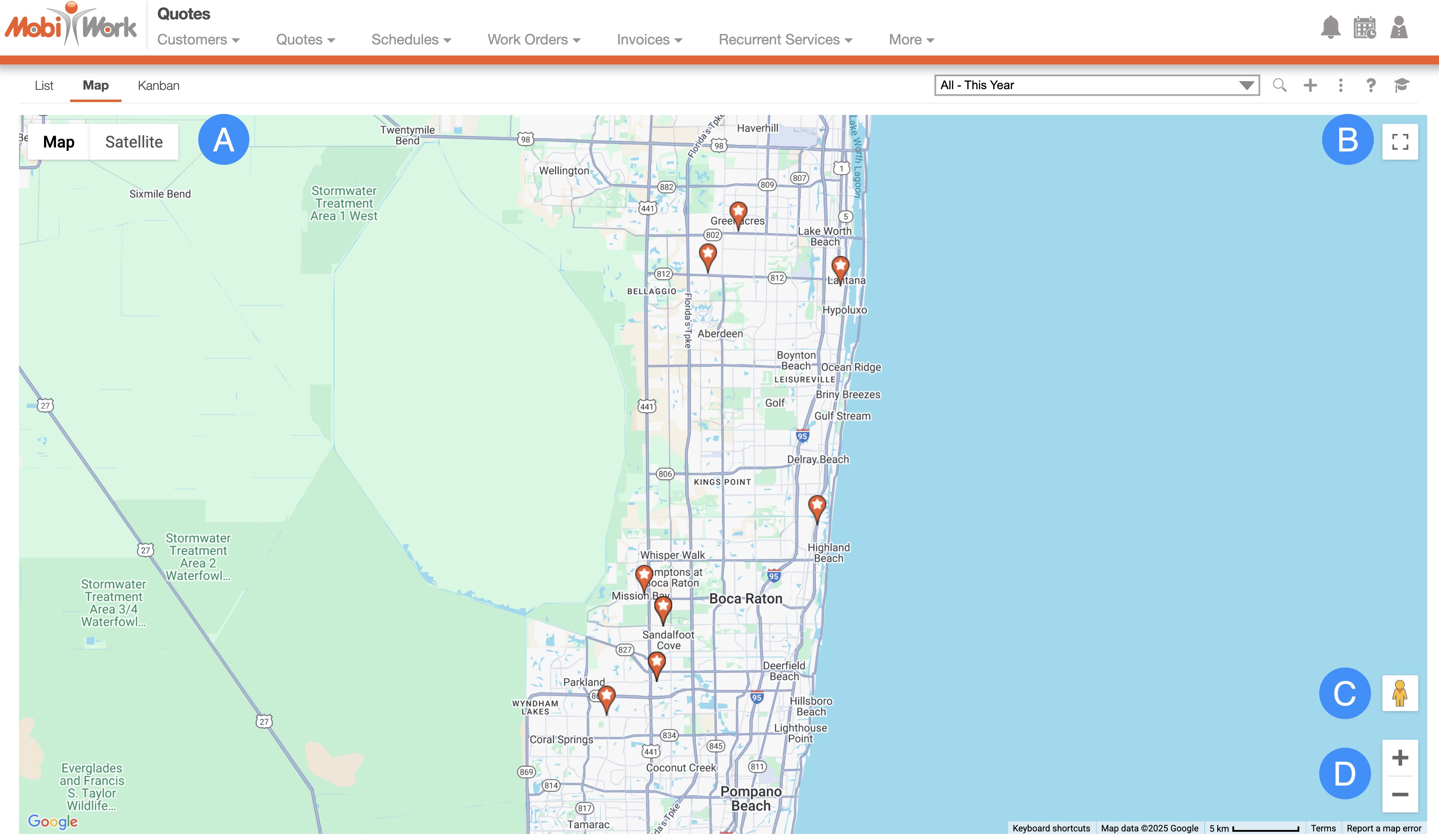The width and height of the screenshot is (1439, 840).
Task: Click the search magnifier icon
Action: pos(1280,86)
